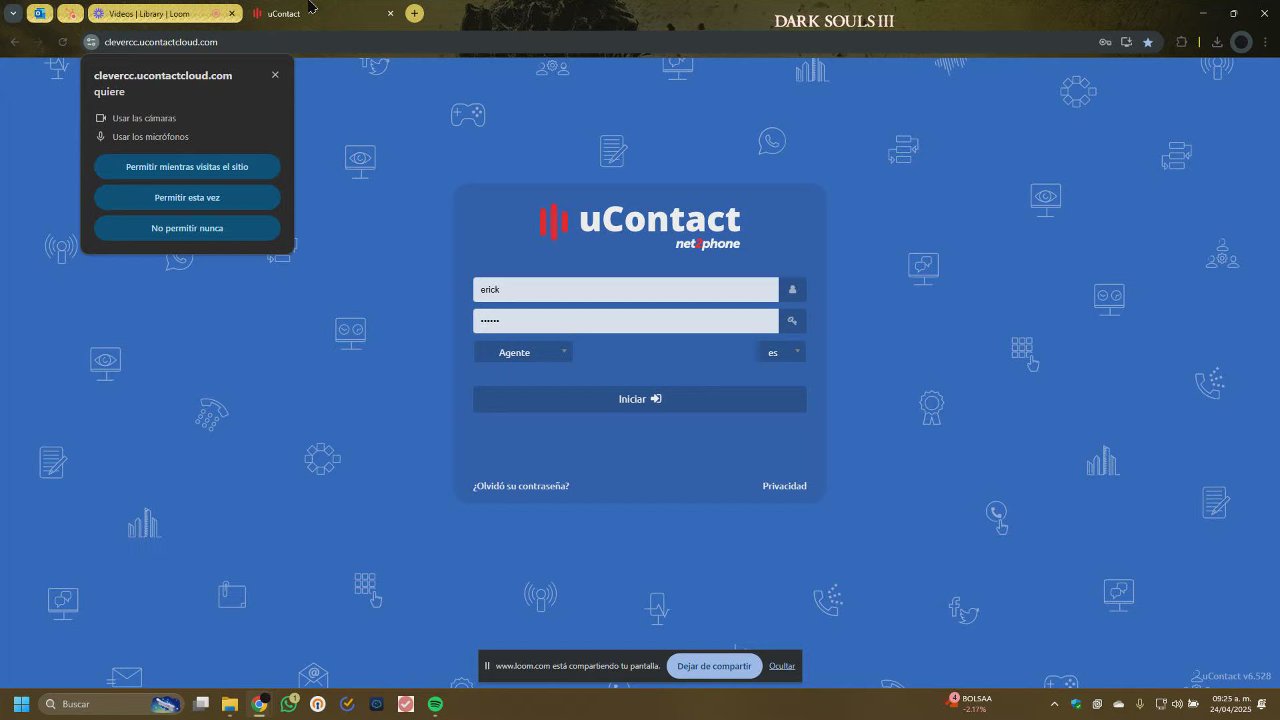Viewport: 1280px width, 720px height.
Task: Open Chrome downloads
Action: tap(1217, 42)
